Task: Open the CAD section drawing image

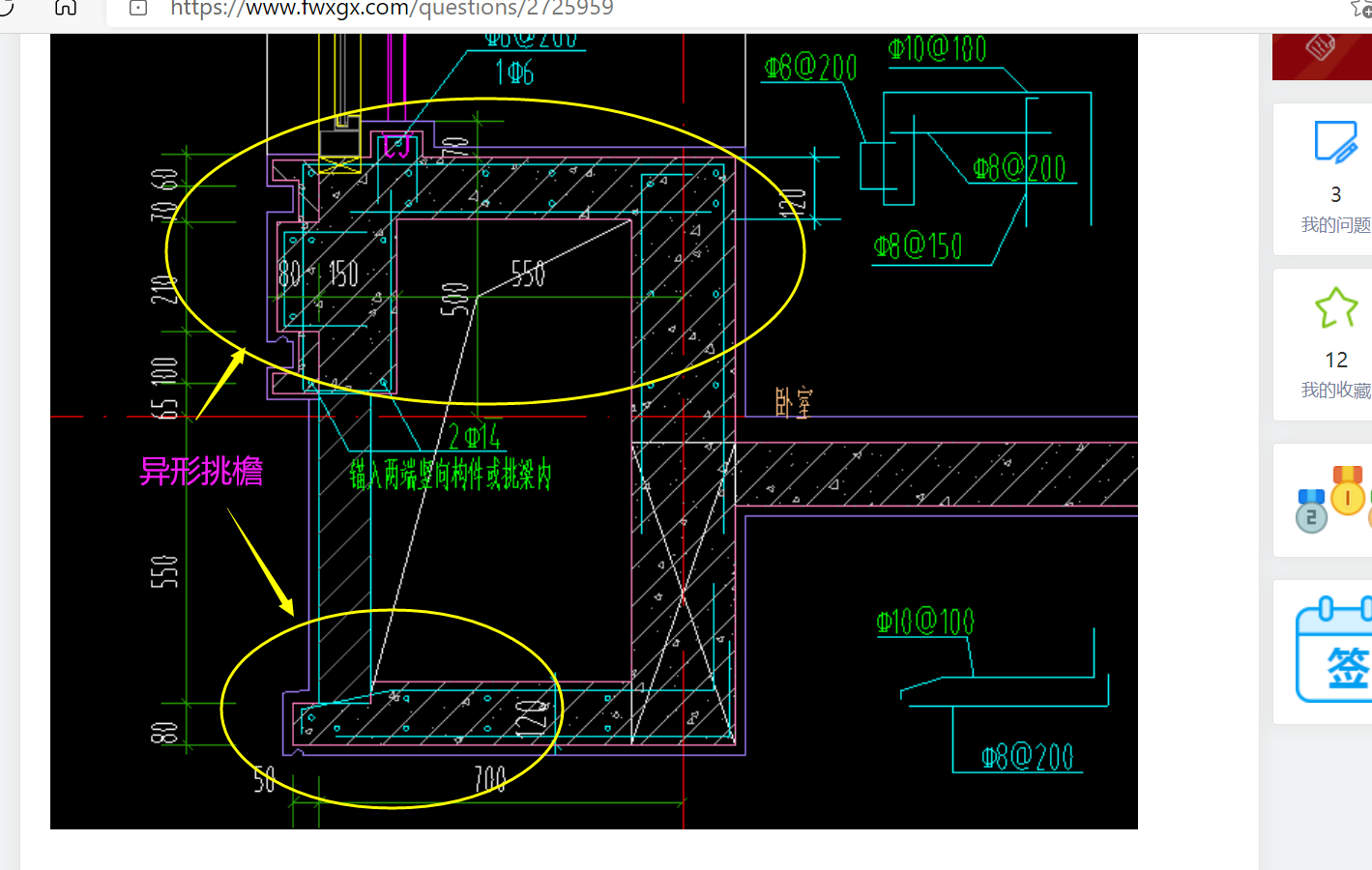Action: click(594, 431)
